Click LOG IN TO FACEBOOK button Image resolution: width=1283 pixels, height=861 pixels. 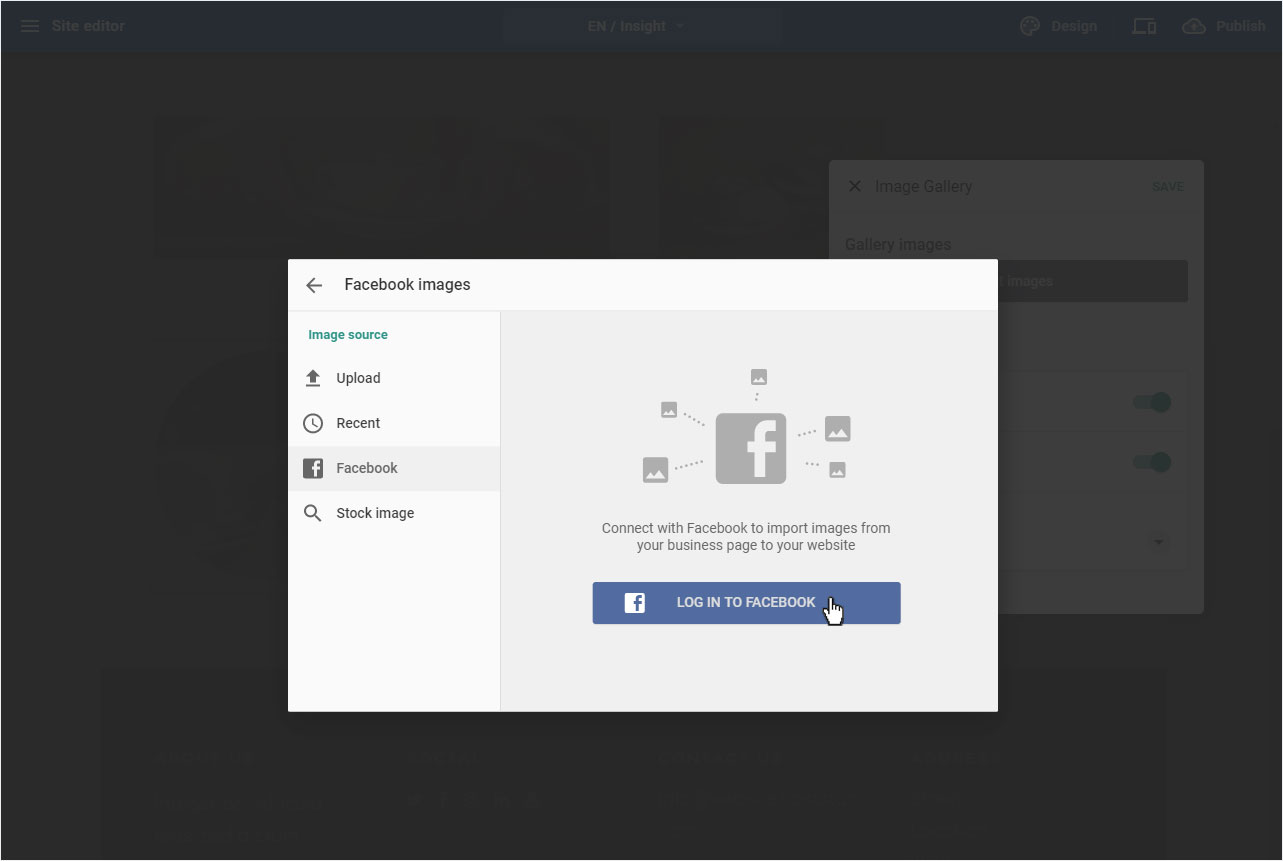tap(746, 603)
